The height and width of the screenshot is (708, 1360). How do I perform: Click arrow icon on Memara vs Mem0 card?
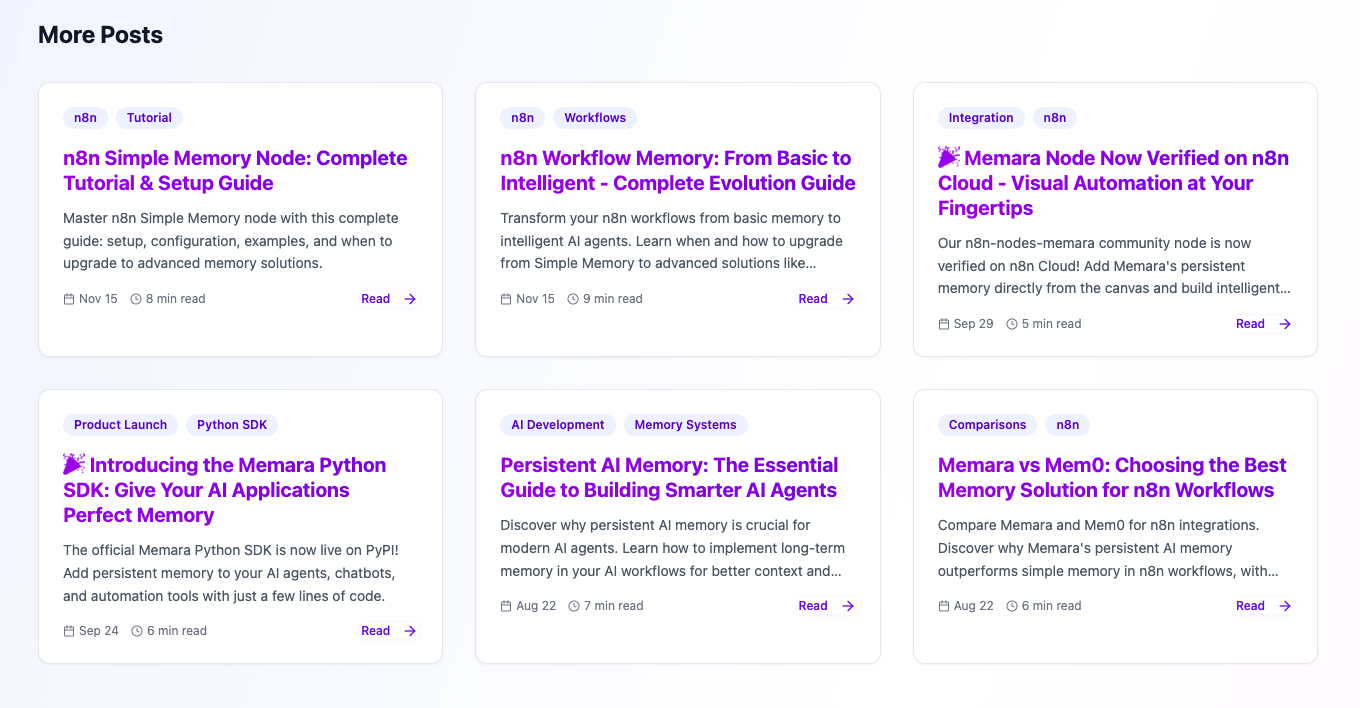[x=1285, y=606]
